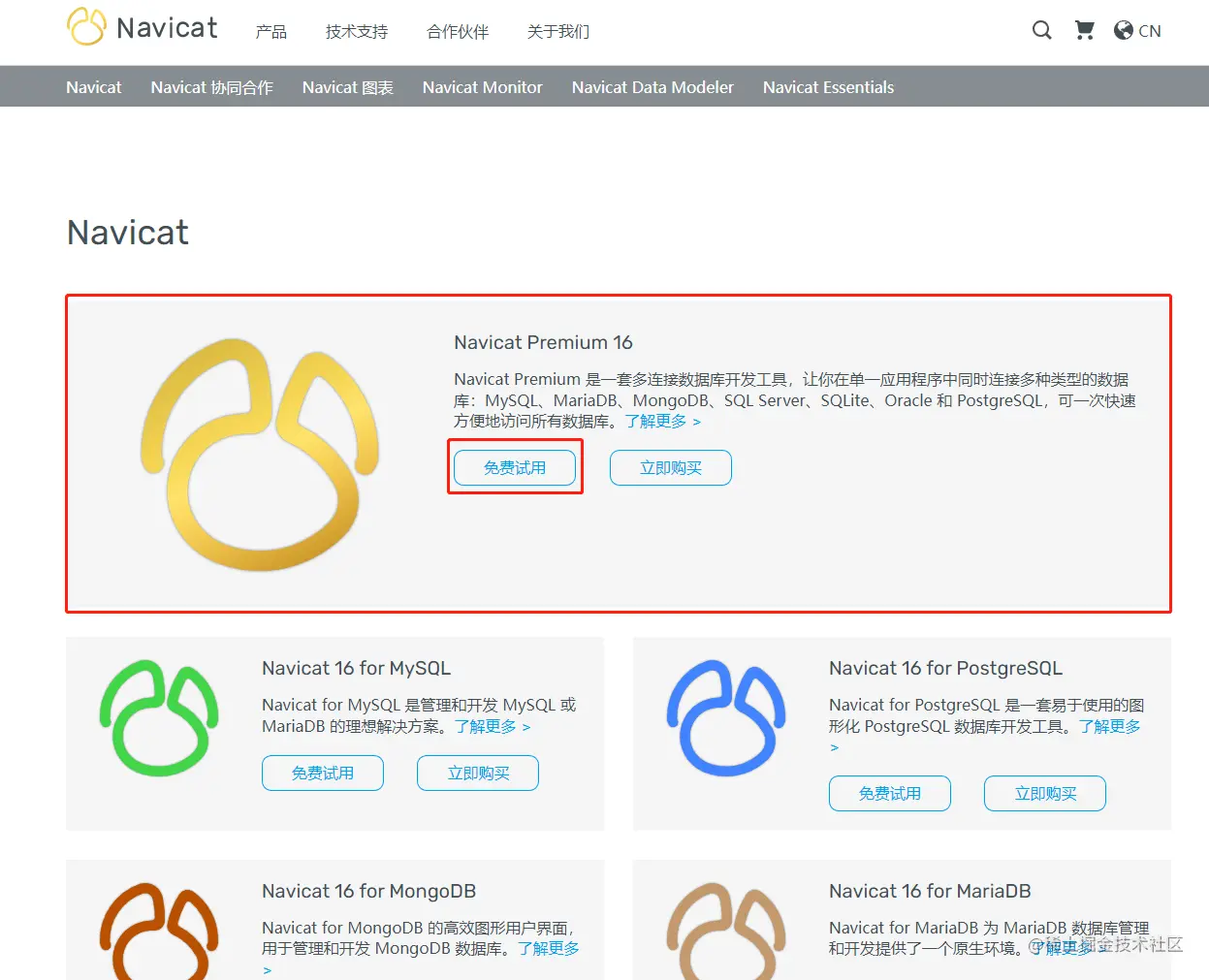
Task: Select the Navicat Essentials tab
Action: tap(829, 87)
